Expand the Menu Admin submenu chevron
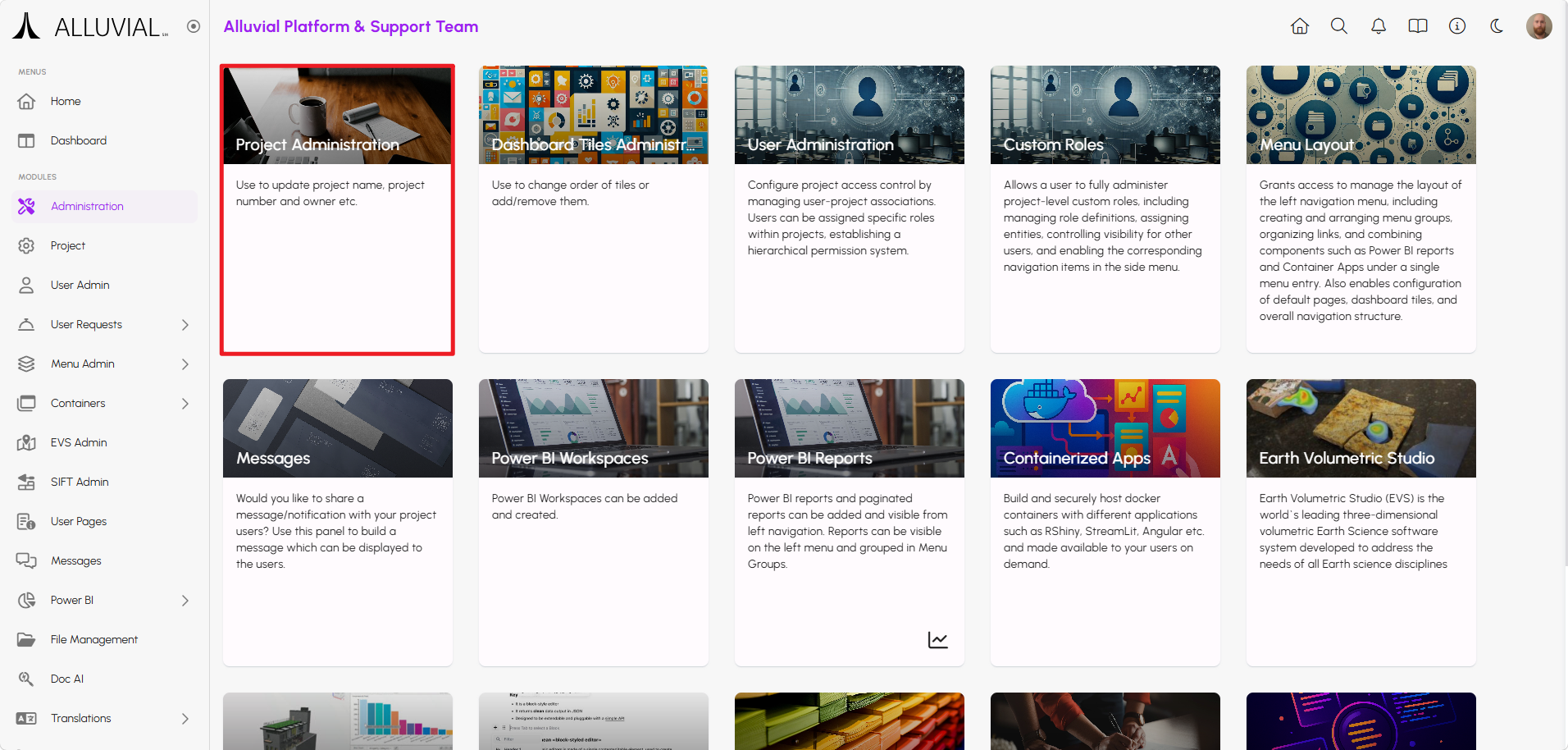Image resolution: width=1568 pixels, height=750 pixels. (185, 364)
